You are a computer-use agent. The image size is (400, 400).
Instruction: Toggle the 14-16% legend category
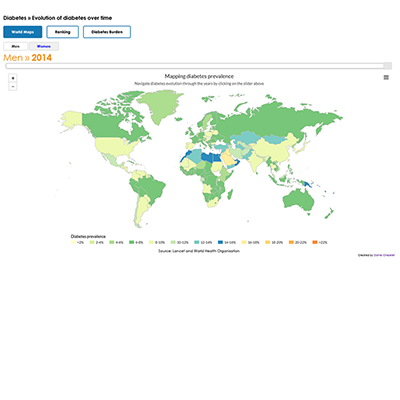(x=227, y=242)
